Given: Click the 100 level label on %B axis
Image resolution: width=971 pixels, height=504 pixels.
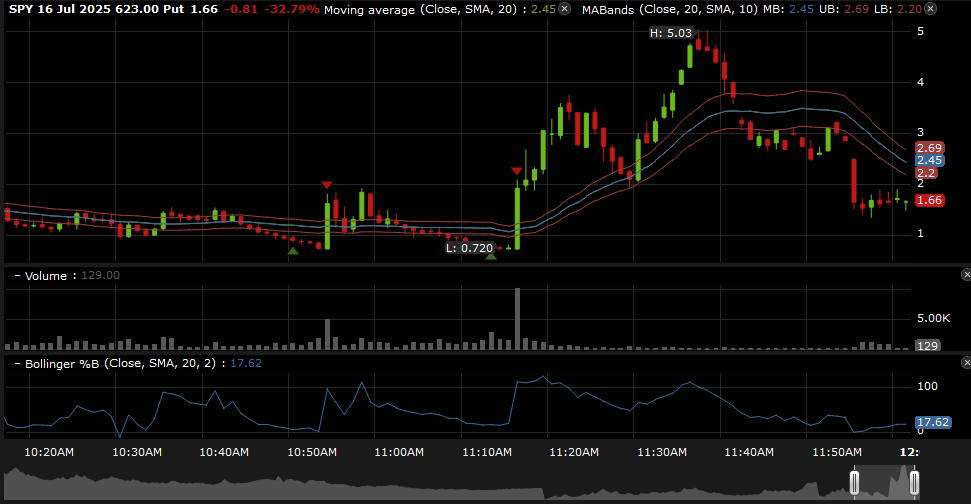Looking at the screenshot, I should pyautogui.click(x=927, y=386).
